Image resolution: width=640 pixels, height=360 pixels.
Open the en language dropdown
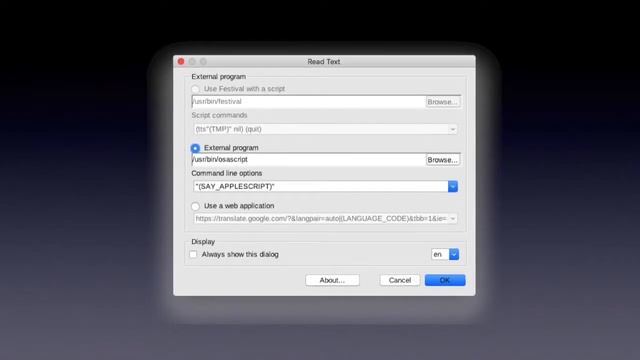(454, 254)
